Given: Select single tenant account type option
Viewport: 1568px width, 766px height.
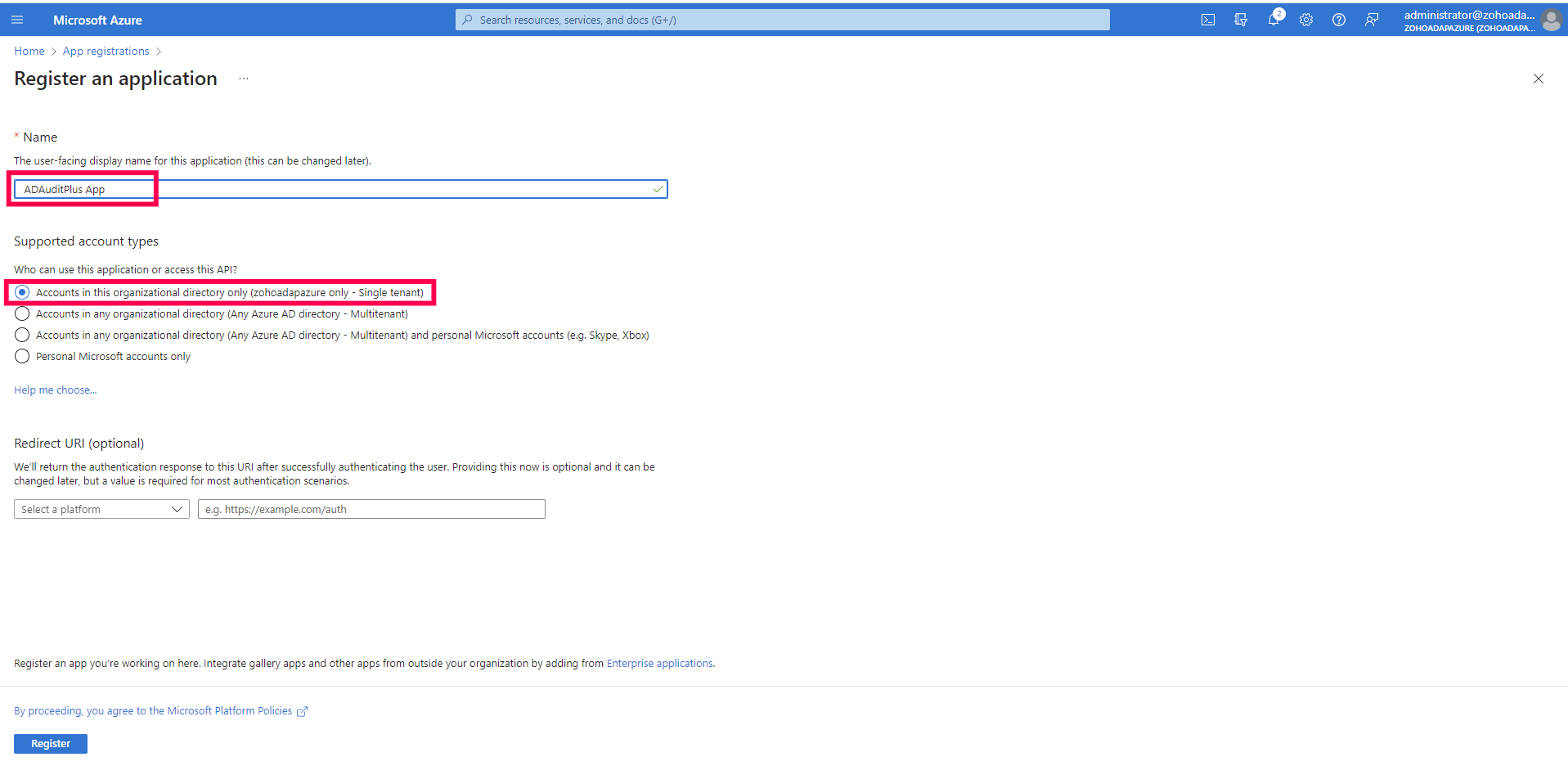Looking at the screenshot, I should point(21,292).
